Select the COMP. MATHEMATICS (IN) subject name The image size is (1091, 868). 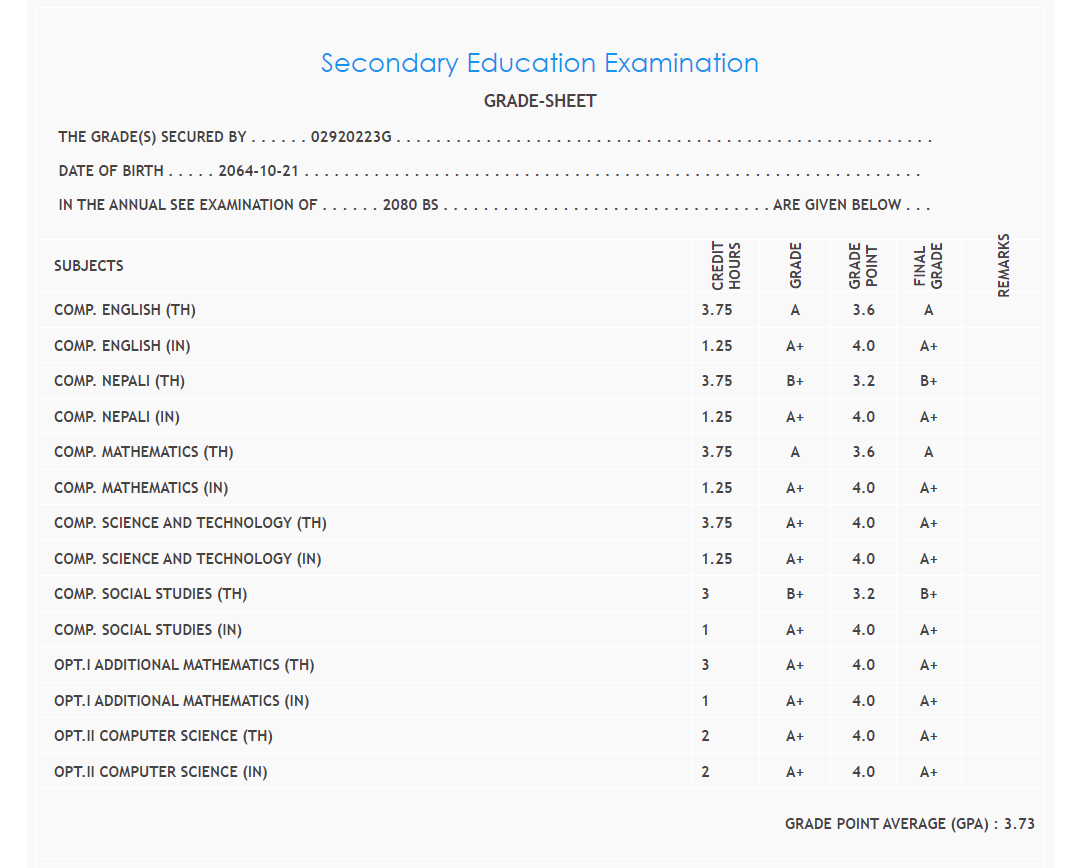tap(141, 488)
